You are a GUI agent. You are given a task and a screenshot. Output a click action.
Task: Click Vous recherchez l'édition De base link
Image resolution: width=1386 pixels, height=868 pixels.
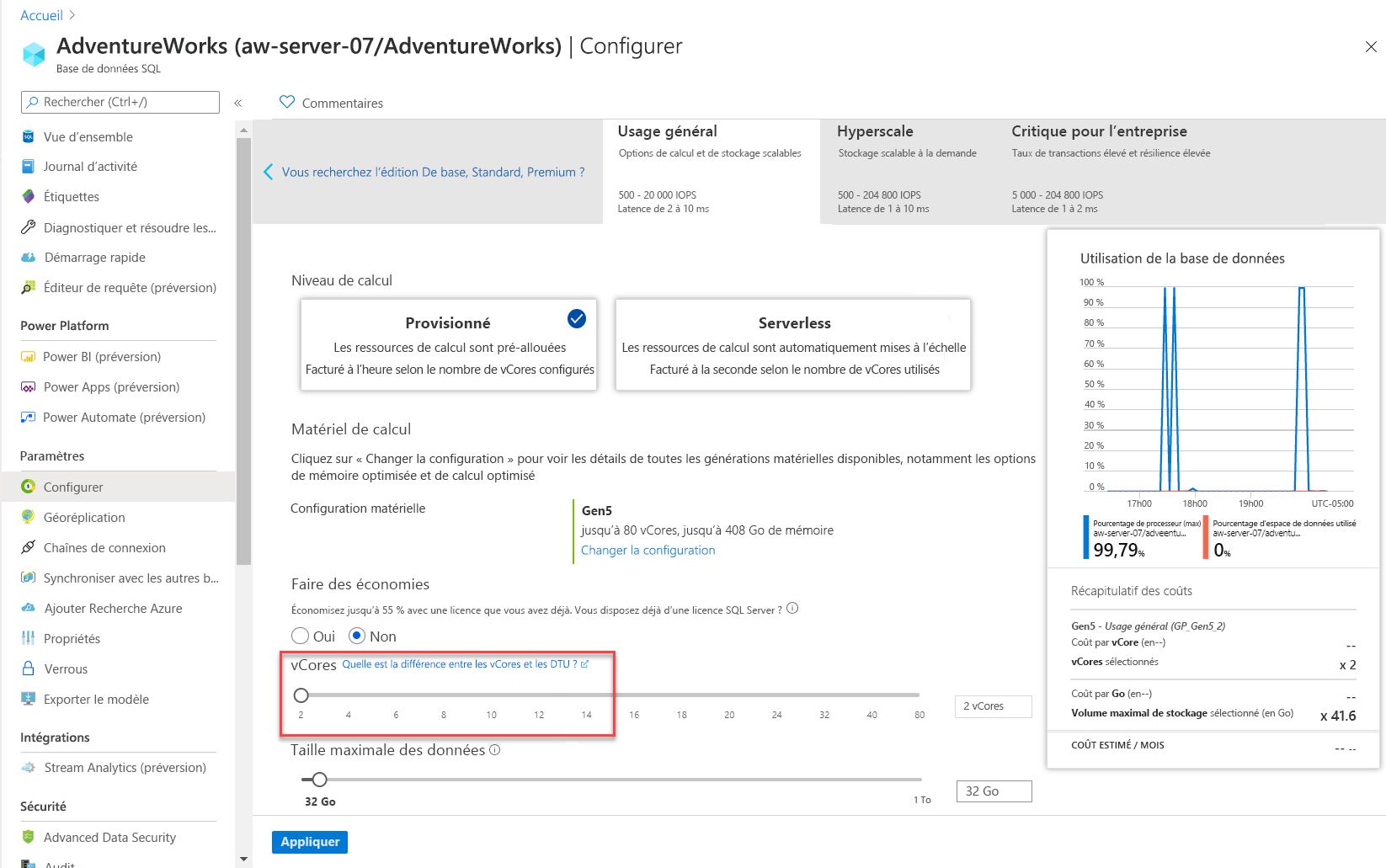(x=433, y=172)
